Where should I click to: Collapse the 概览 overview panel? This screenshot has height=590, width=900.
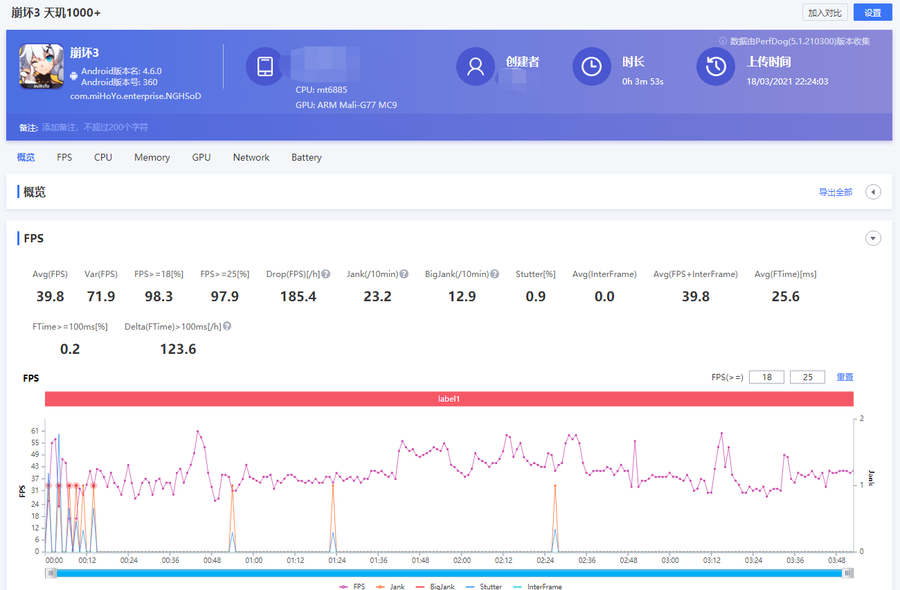pyautogui.click(x=873, y=192)
